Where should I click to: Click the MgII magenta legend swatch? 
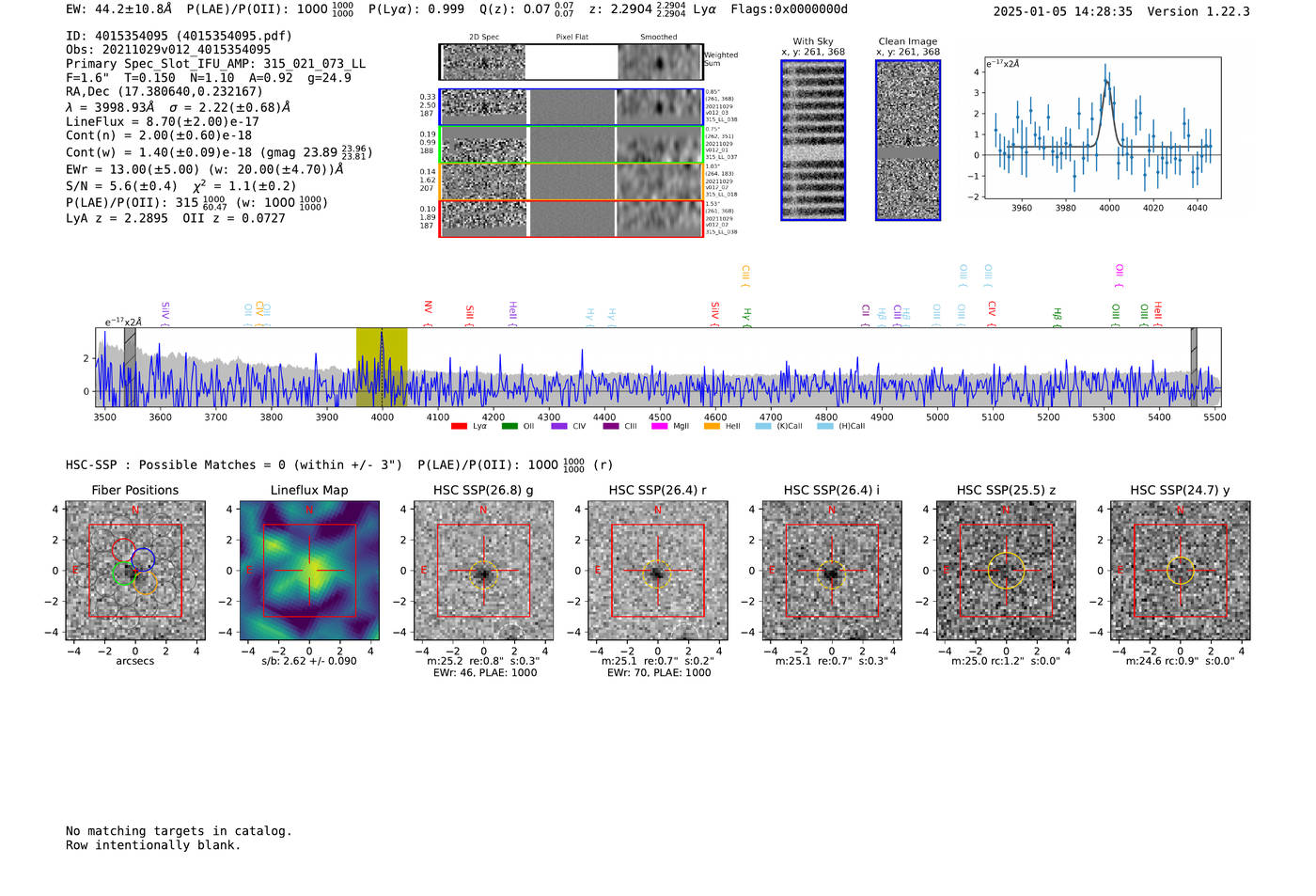[x=660, y=426]
